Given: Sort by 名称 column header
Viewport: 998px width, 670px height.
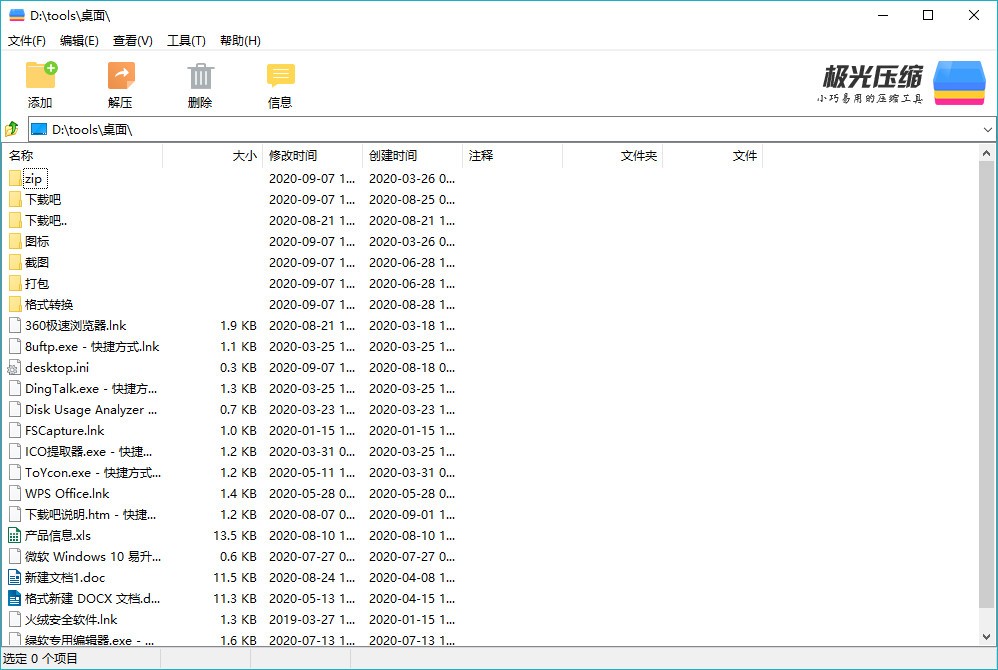Looking at the screenshot, I should [83, 156].
